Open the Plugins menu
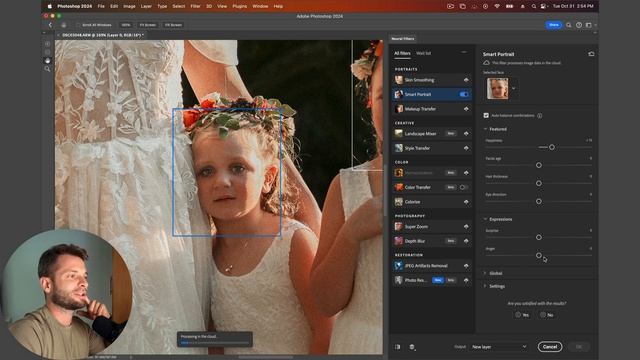This screenshot has width=640, height=360. point(240,6)
